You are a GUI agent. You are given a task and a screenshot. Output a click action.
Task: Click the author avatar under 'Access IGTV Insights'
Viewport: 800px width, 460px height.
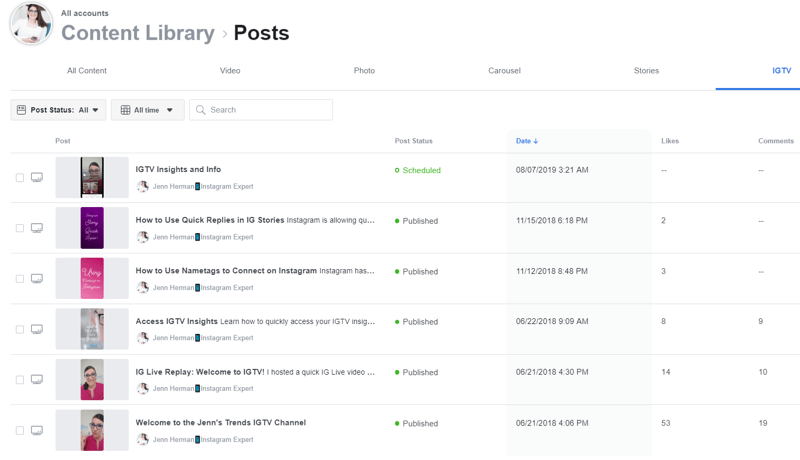tap(143, 338)
